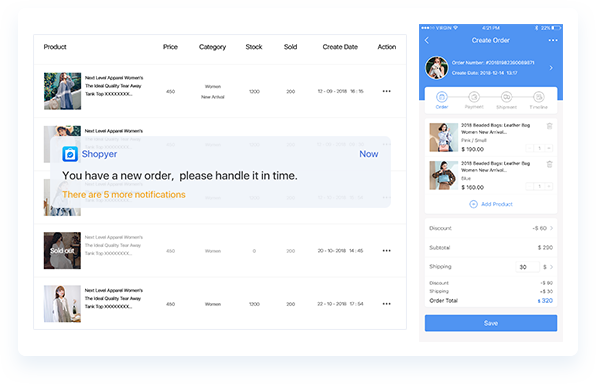Open actions menu for the Sold out product row

point(387,251)
